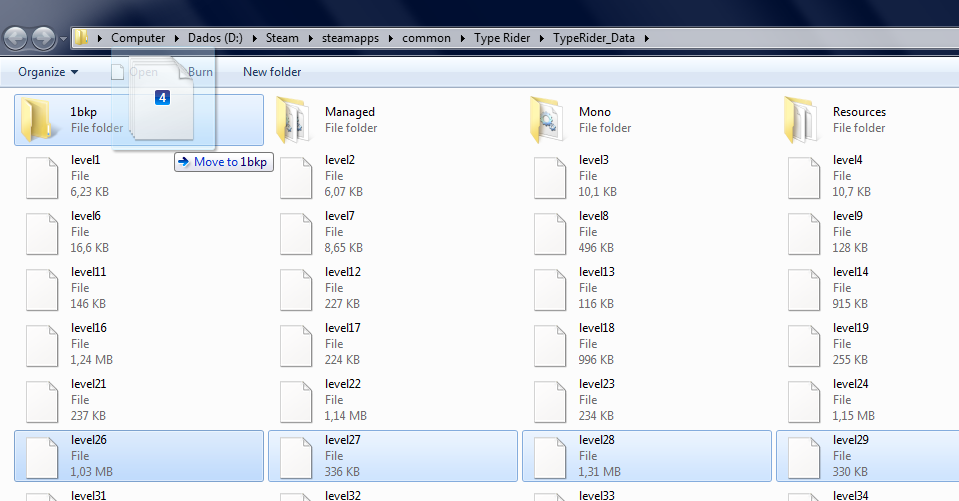Image resolution: width=959 pixels, height=501 pixels.
Task: Click the level24 file name
Action: click(851, 384)
